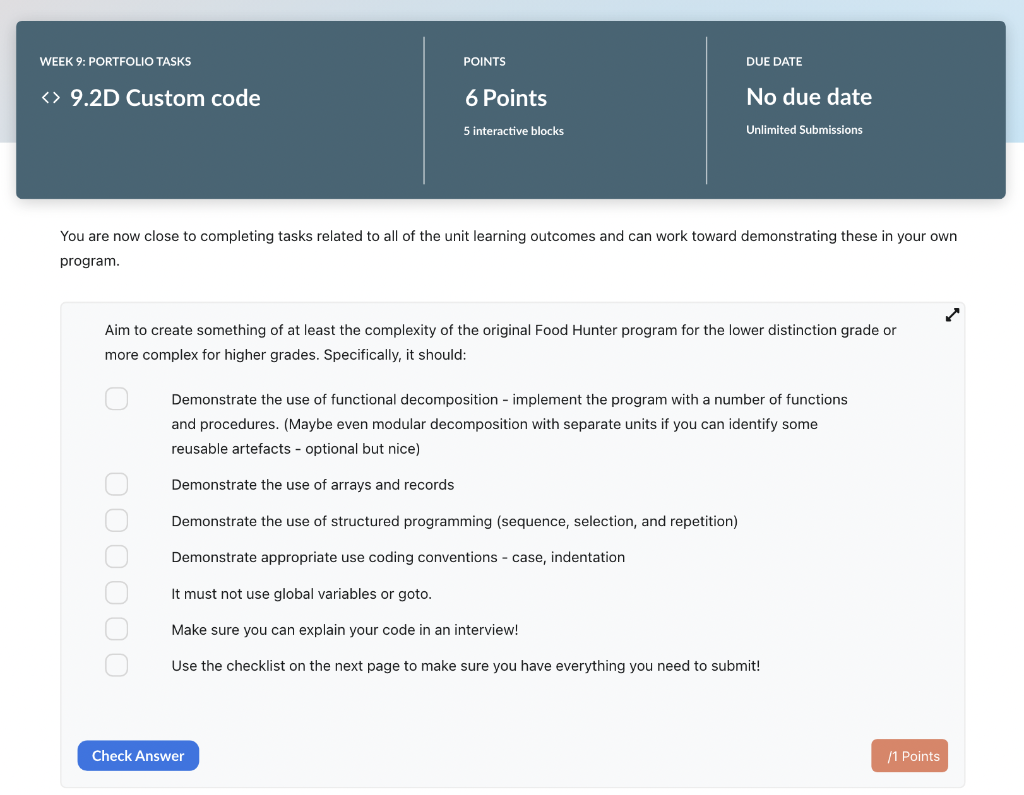Click the No due date heading
The width and height of the screenshot is (1024, 795).
809,97
